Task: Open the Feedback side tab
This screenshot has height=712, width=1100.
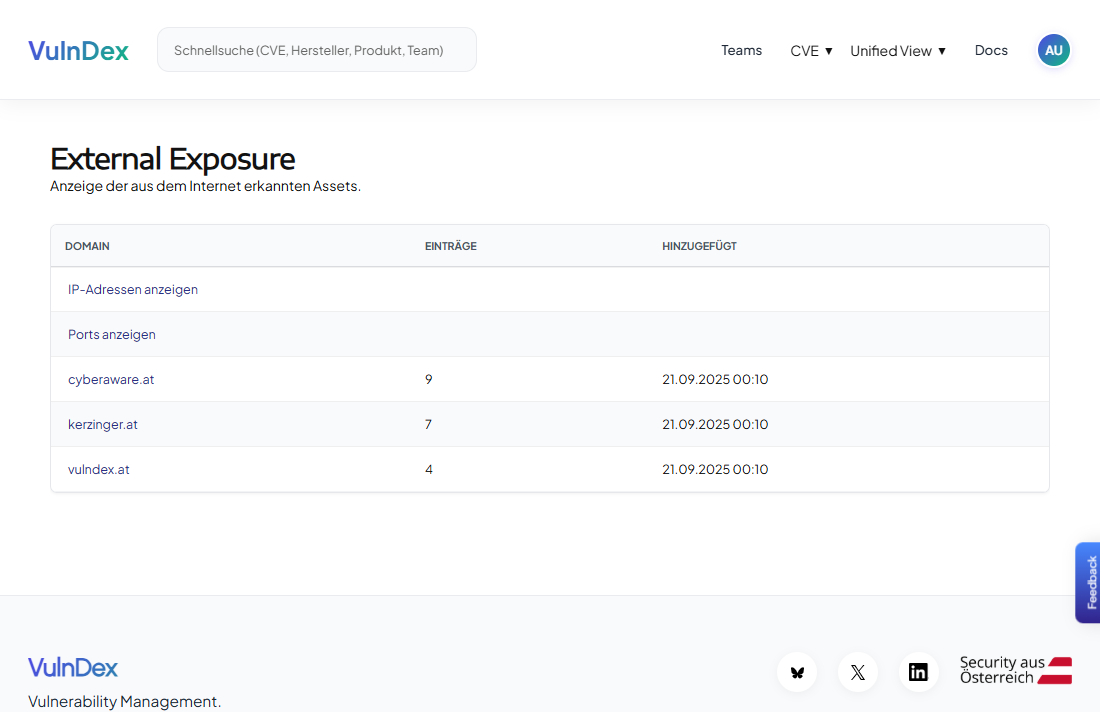Action: (1088, 582)
